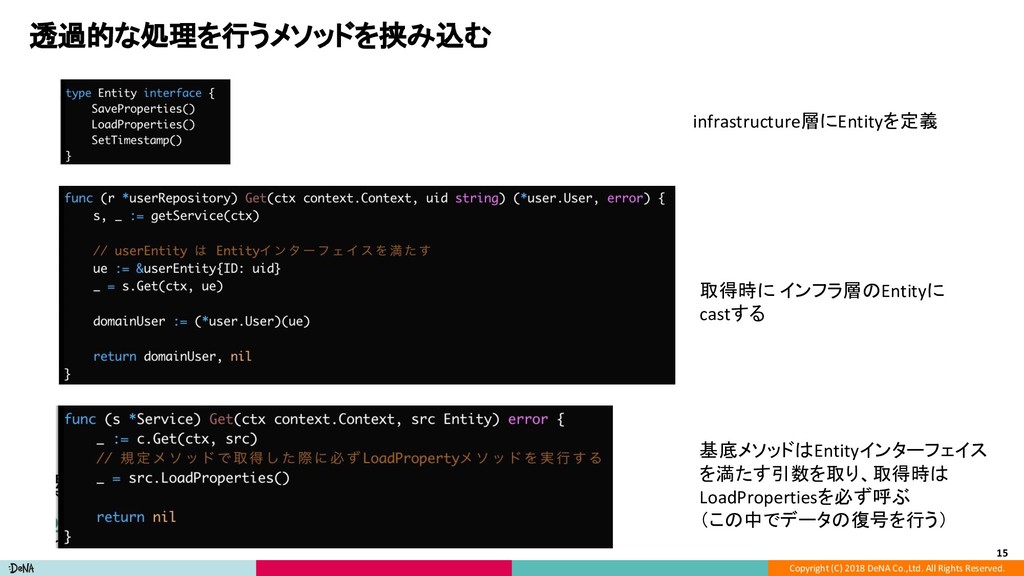Click the line 'return domainUser, nil'
This screenshot has width=1024, height=576.
[172, 357]
